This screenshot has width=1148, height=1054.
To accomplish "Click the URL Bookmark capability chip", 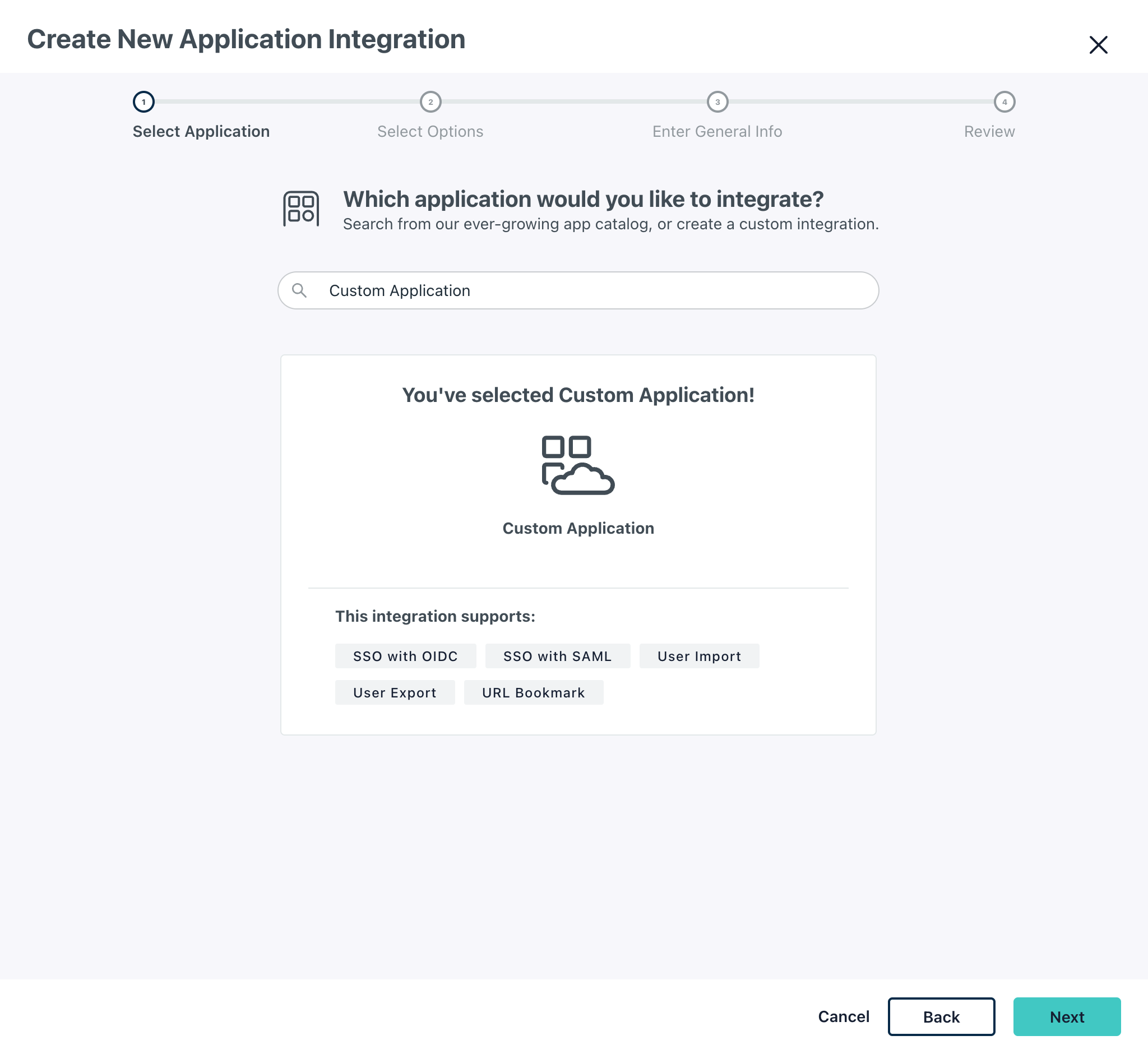I will [x=533, y=692].
